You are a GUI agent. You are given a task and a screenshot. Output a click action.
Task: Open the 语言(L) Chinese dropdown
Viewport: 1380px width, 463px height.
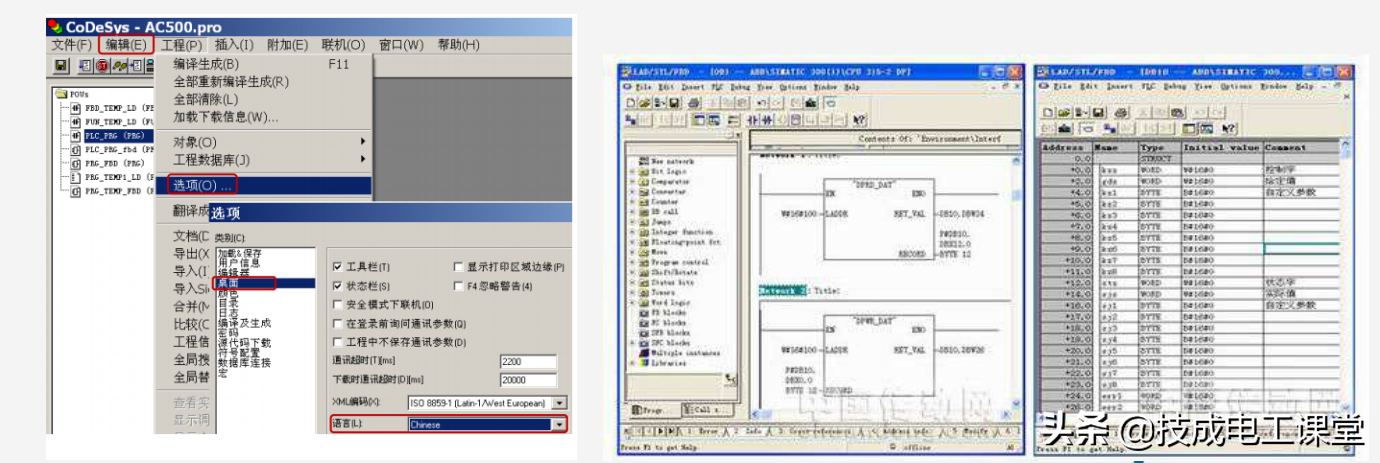coord(558,425)
